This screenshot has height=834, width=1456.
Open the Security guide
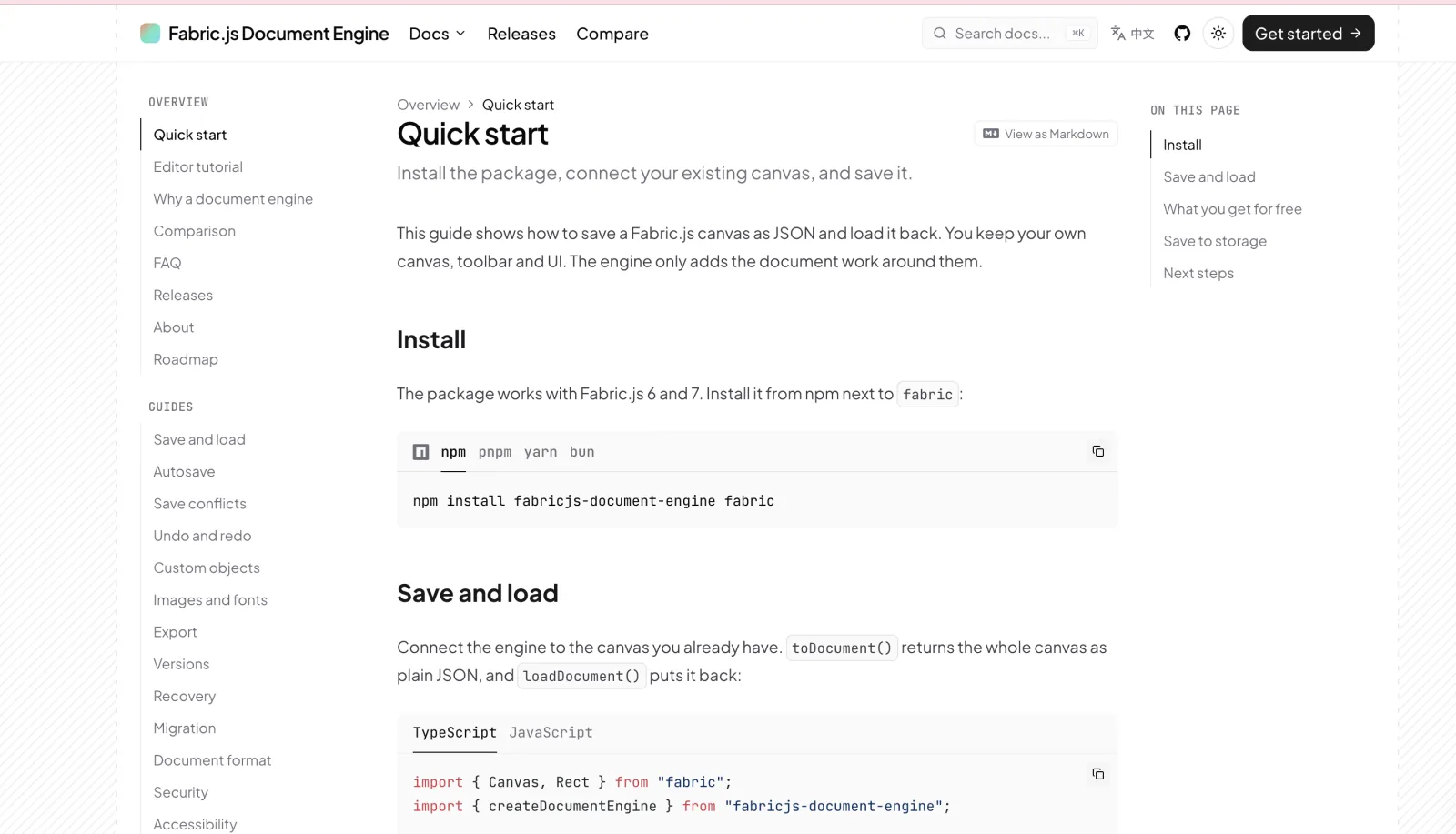[x=181, y=792]
